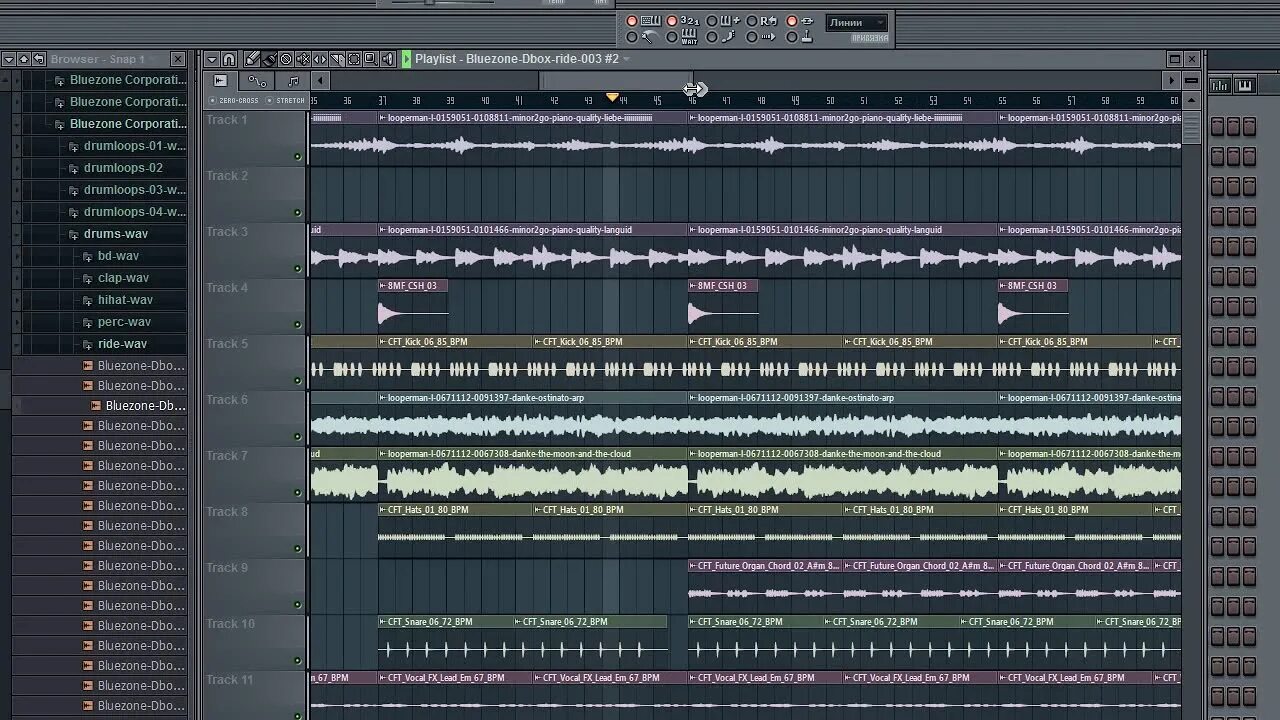Open the snap dropdown showing Линии

[x=856, y=23]
